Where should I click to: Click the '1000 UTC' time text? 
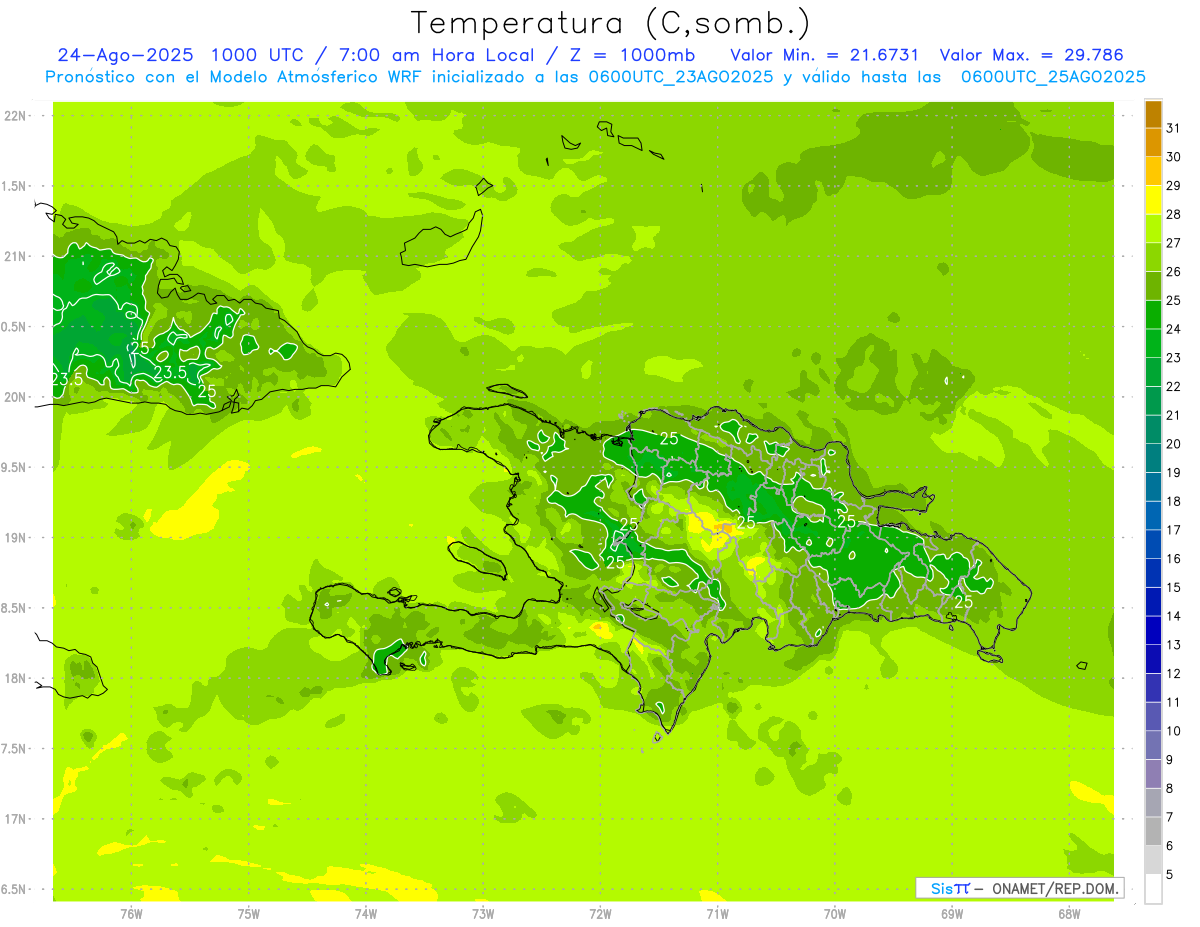click(257, 55)
